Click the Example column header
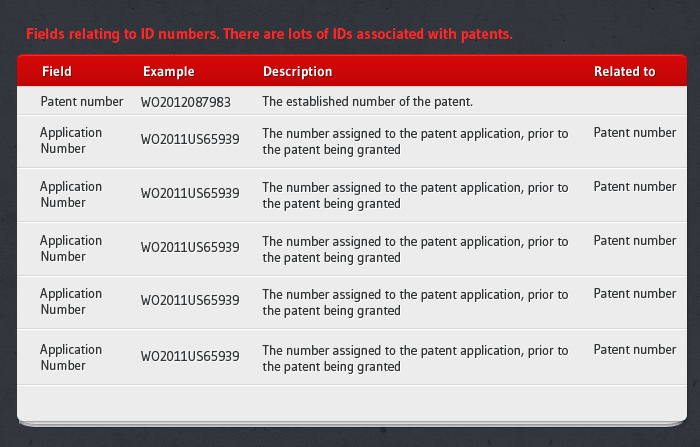Screen dimensions: 700x447 pyautogui.click(x=168, y=72)
